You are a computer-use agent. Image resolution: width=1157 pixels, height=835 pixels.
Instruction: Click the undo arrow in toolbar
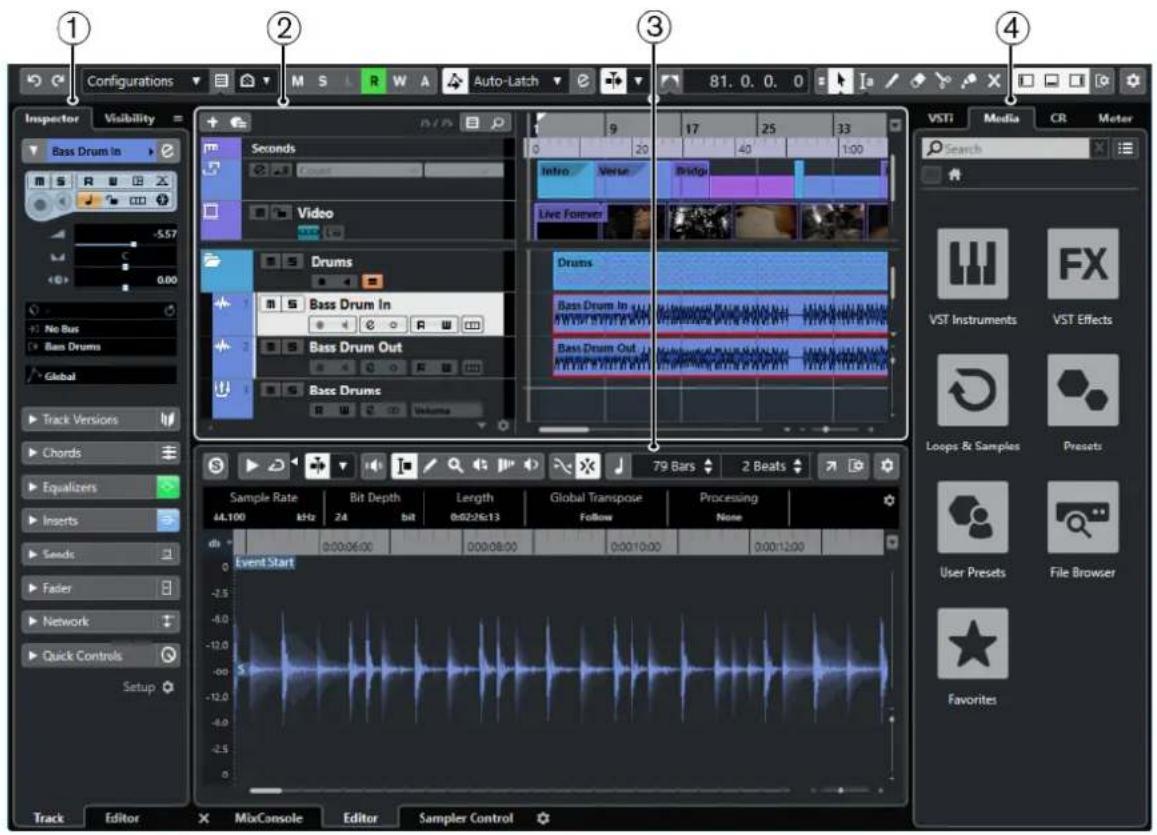point(34,80)
